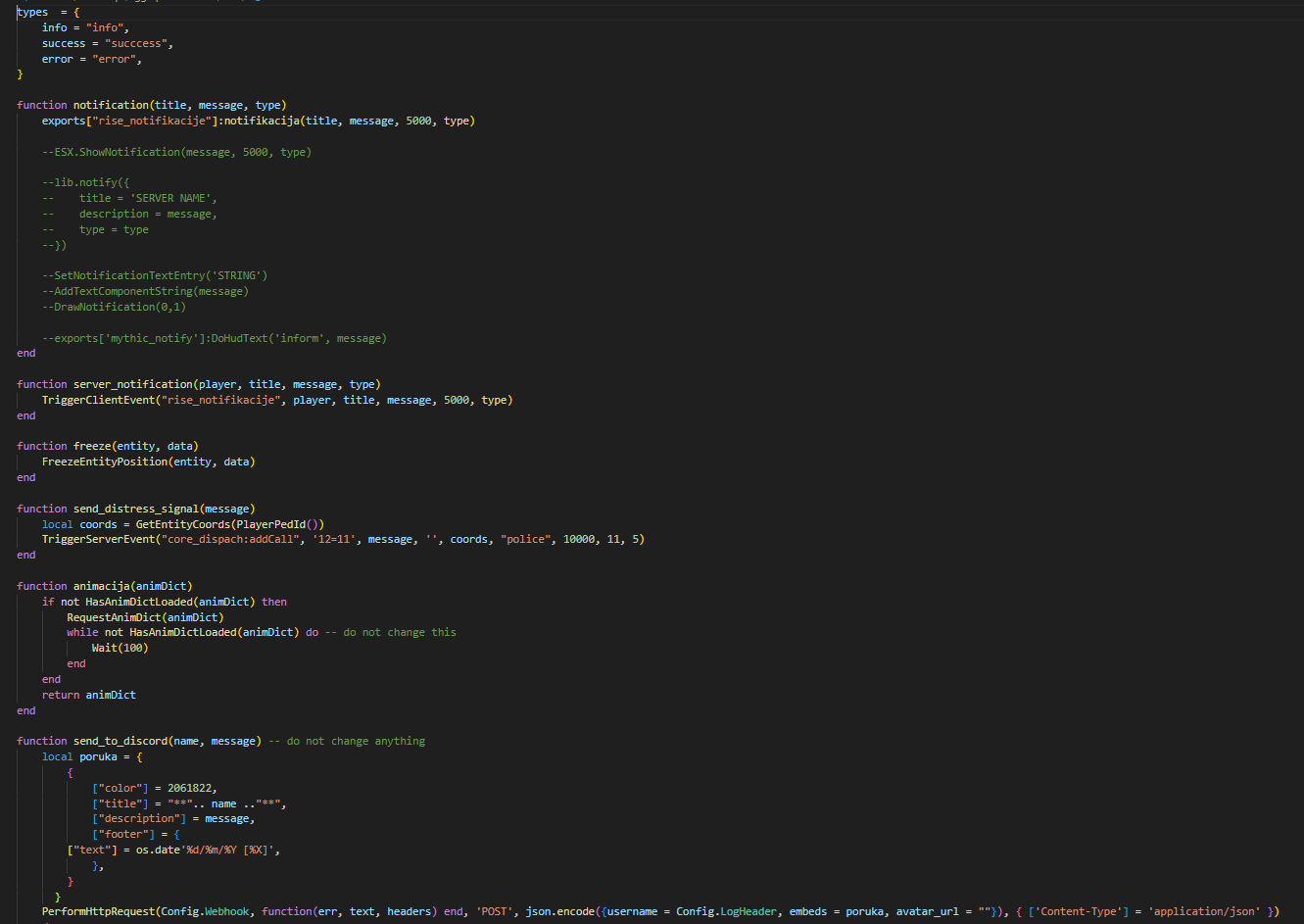Image resolution: width=1304 pixels, height=924 pixels.
Task: Click the 'local poruka = {' line
Action: click(92, 756)
